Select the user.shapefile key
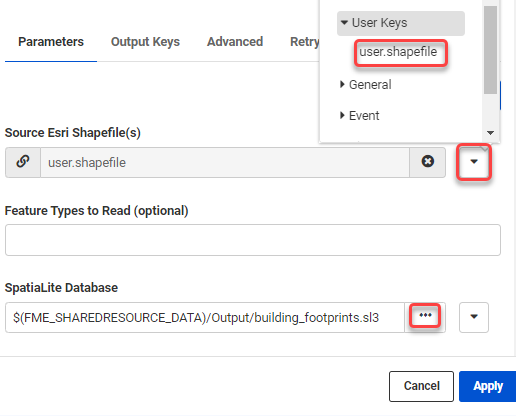Image resolution: width=516 pixels, height=416 pixels. [398, 52]
